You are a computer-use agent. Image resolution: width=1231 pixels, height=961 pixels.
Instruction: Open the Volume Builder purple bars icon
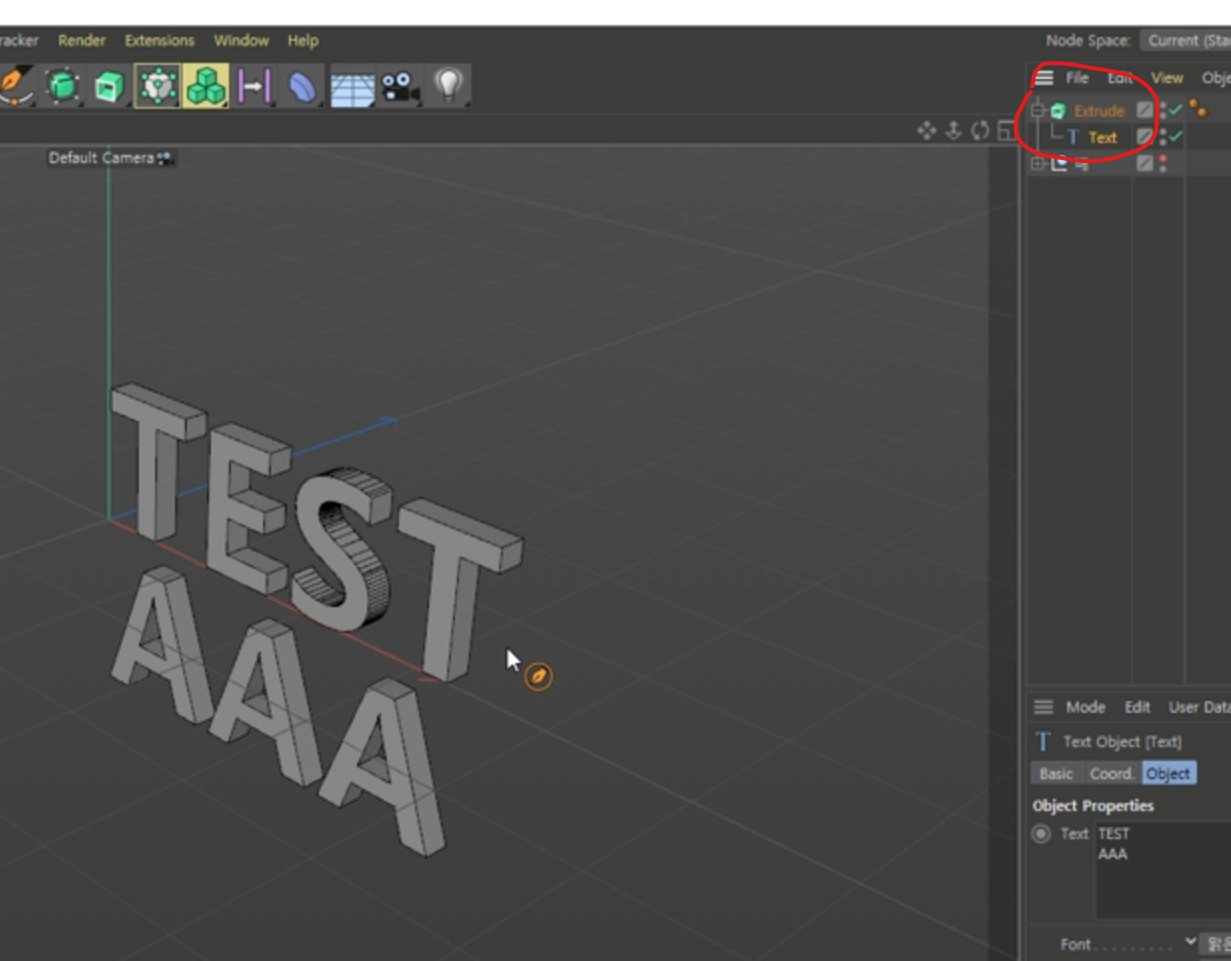253,86
